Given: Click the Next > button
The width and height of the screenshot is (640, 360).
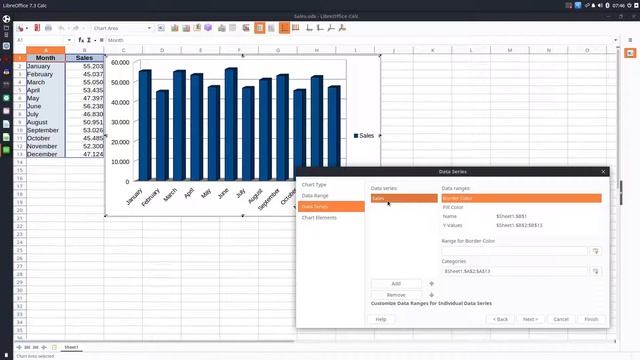Looking at the screenshot, I should tap(531, 319).
